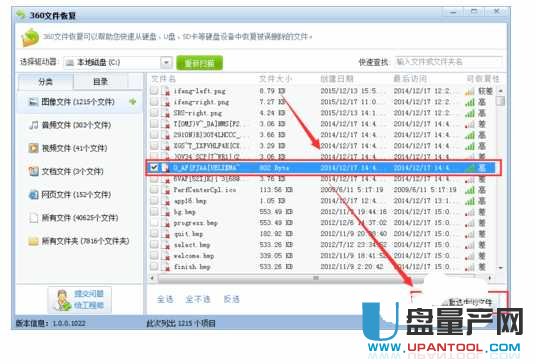The image size is (536, 364).
Task: Click the file icon of PerfCenterCpl.ico
Action: [165, 190]
